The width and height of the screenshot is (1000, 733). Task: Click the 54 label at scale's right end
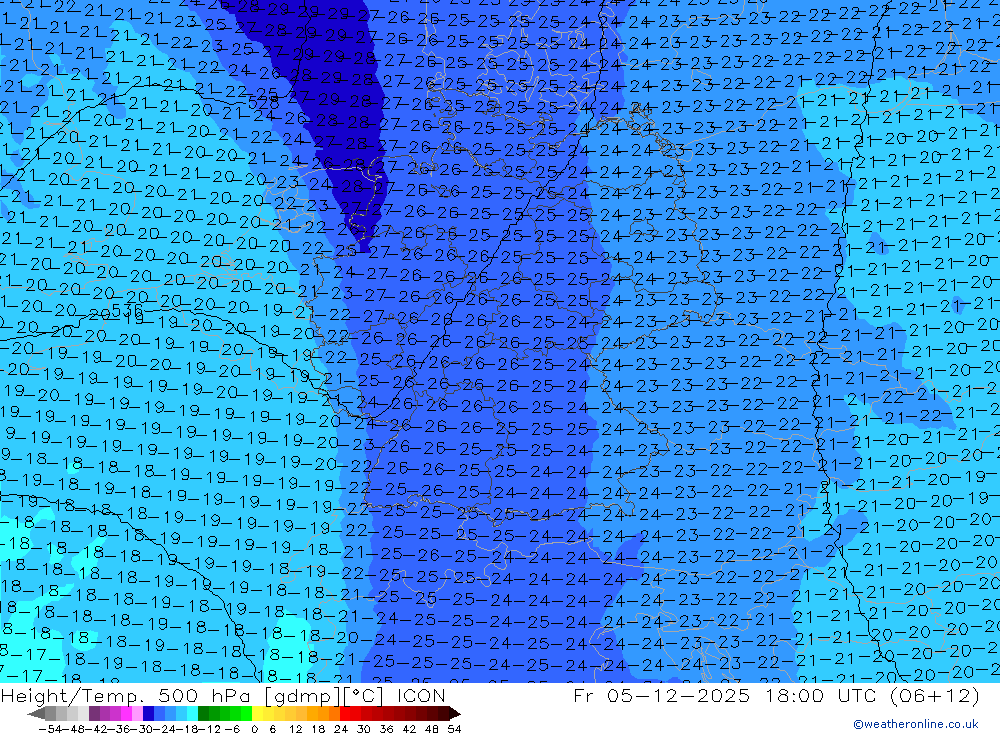(x=455, y=729)
